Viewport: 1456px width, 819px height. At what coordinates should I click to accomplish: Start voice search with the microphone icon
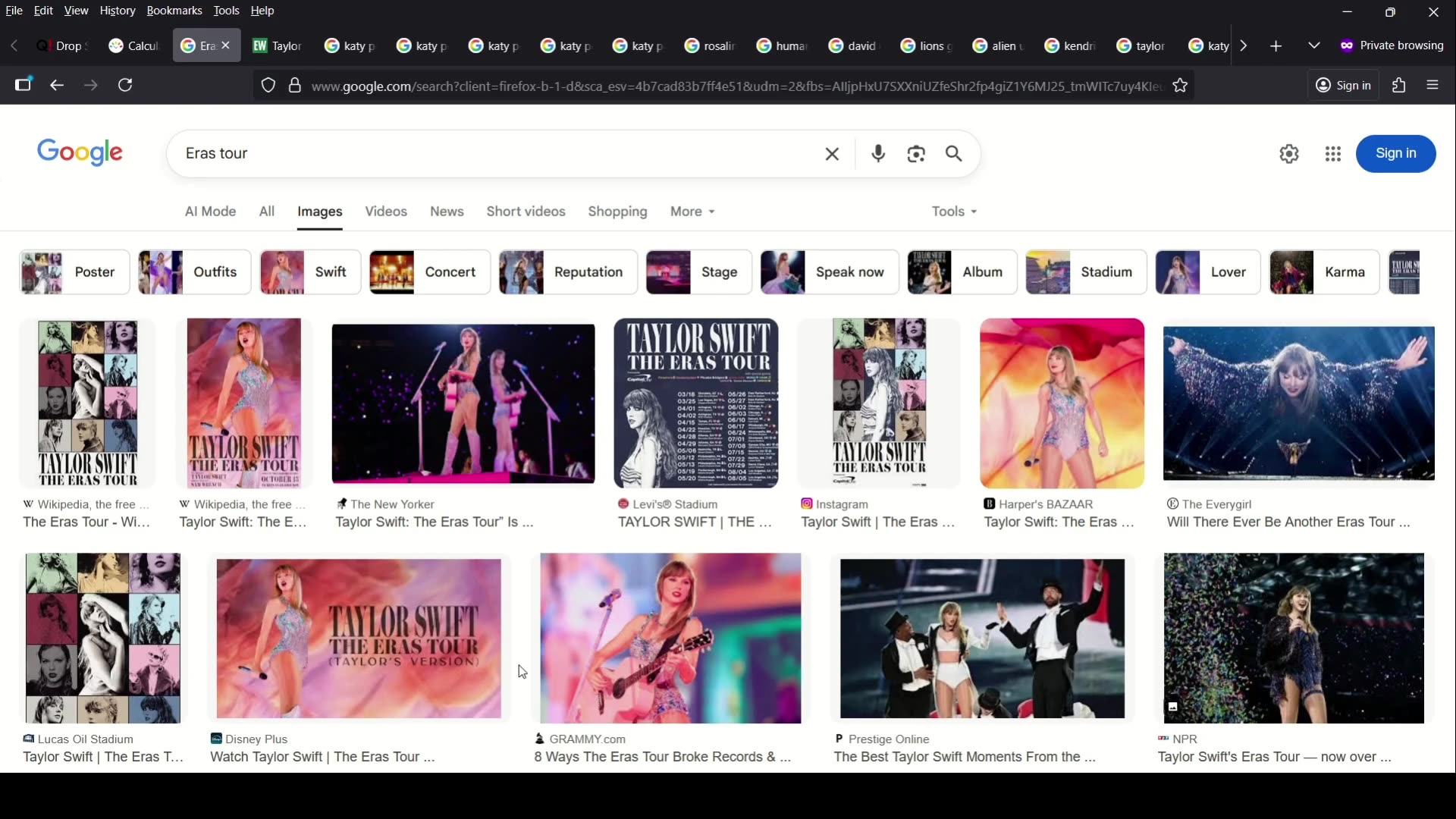coord(878,154)
